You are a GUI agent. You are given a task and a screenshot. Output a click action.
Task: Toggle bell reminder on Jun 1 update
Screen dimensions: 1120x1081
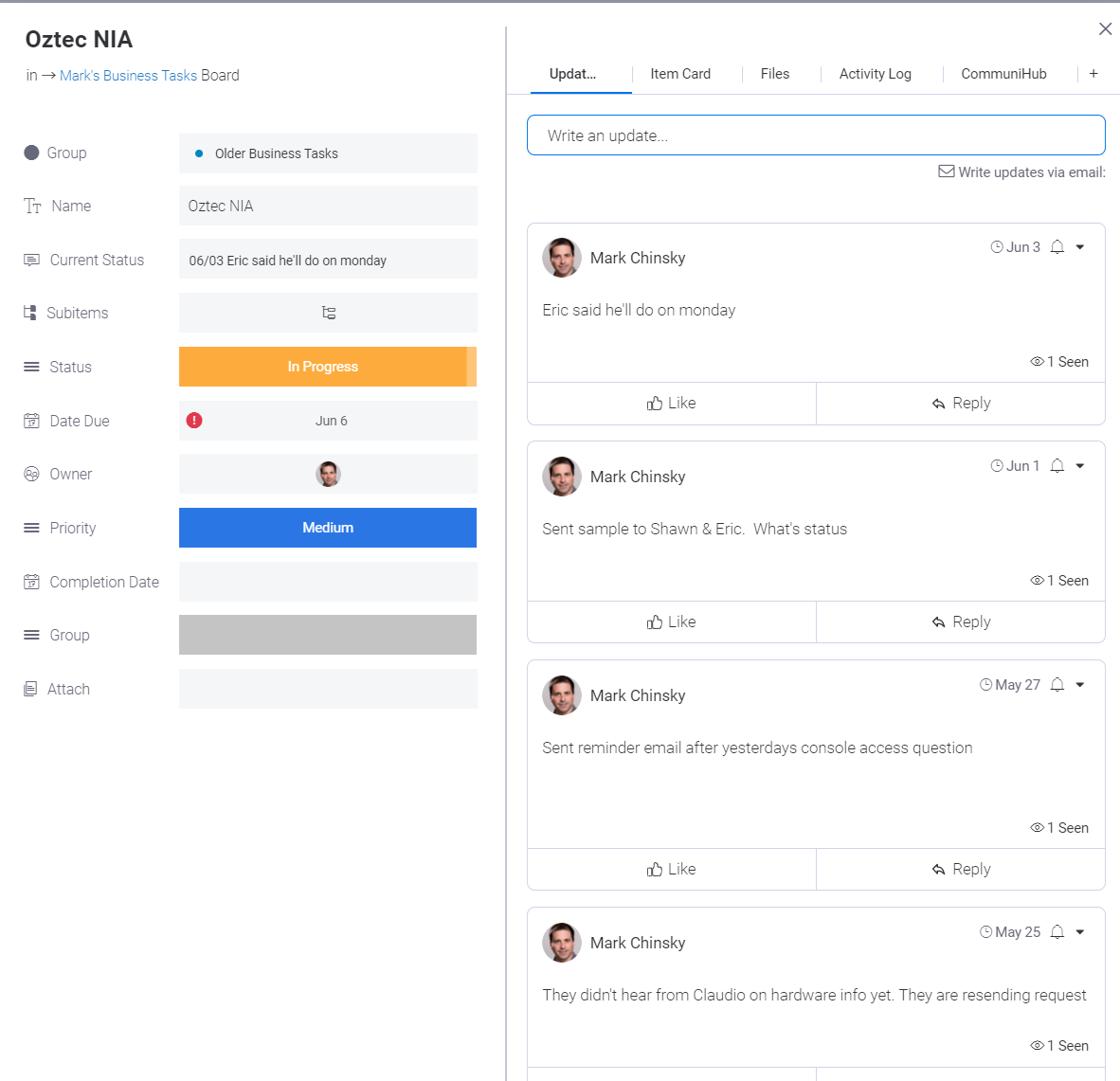(x=1057, y=465)
